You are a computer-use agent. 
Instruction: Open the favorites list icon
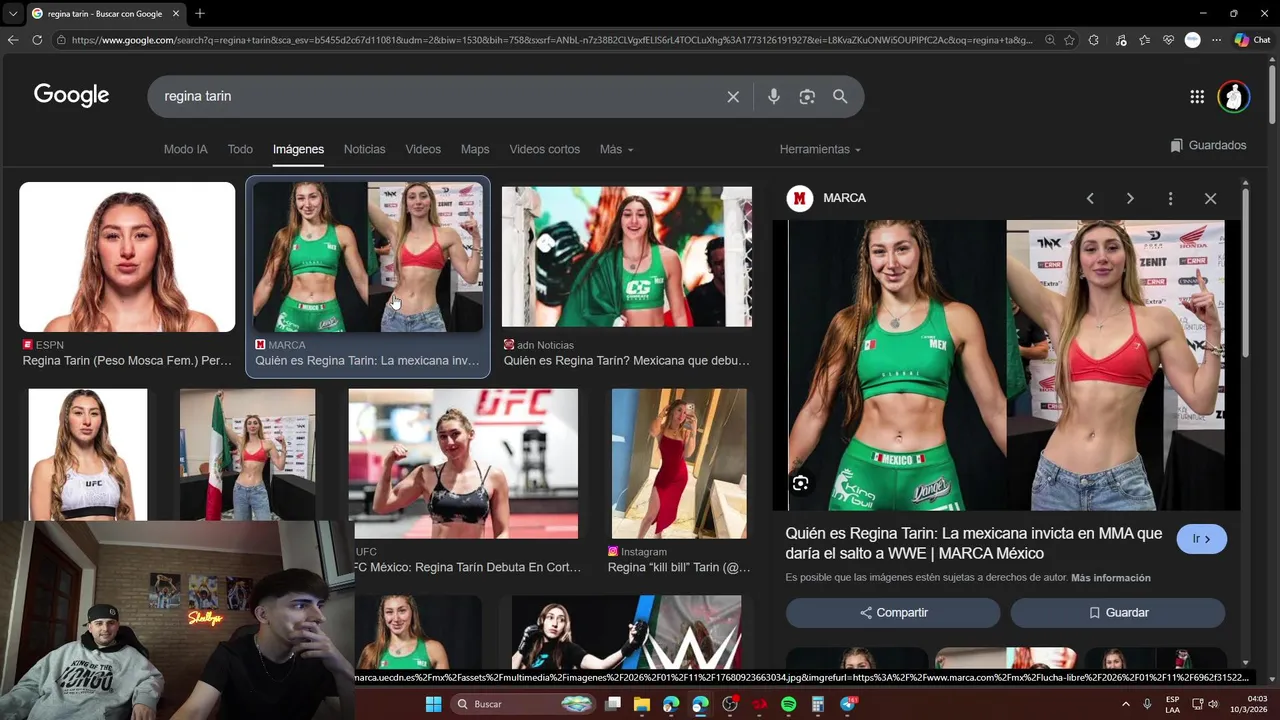1144,40
